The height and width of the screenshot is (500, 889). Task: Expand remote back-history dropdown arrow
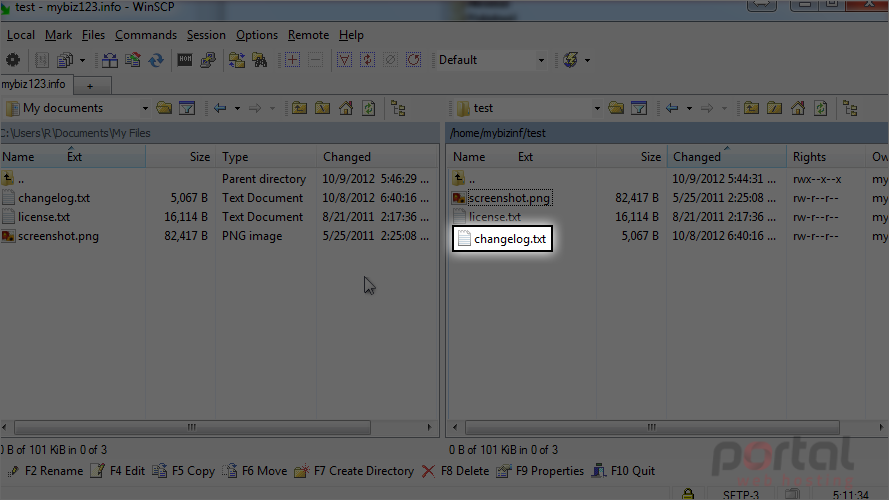pos(689,108)
